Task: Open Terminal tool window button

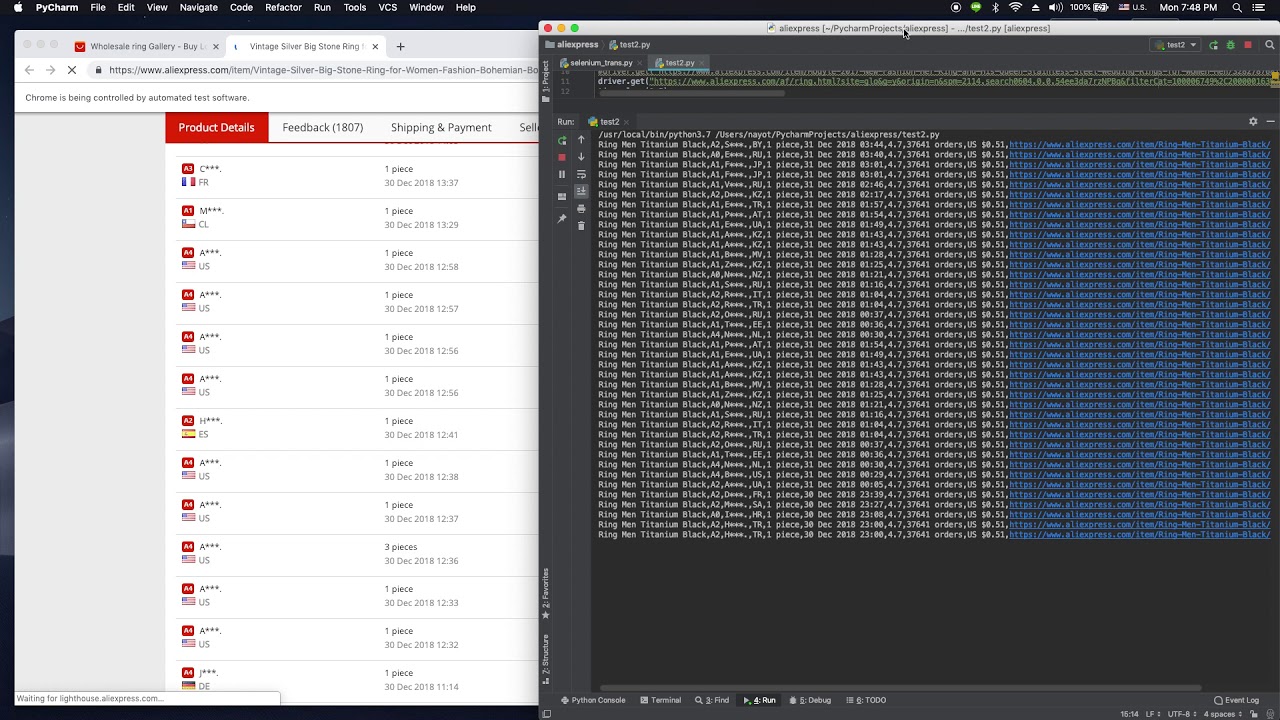Action: coord(660,700)
